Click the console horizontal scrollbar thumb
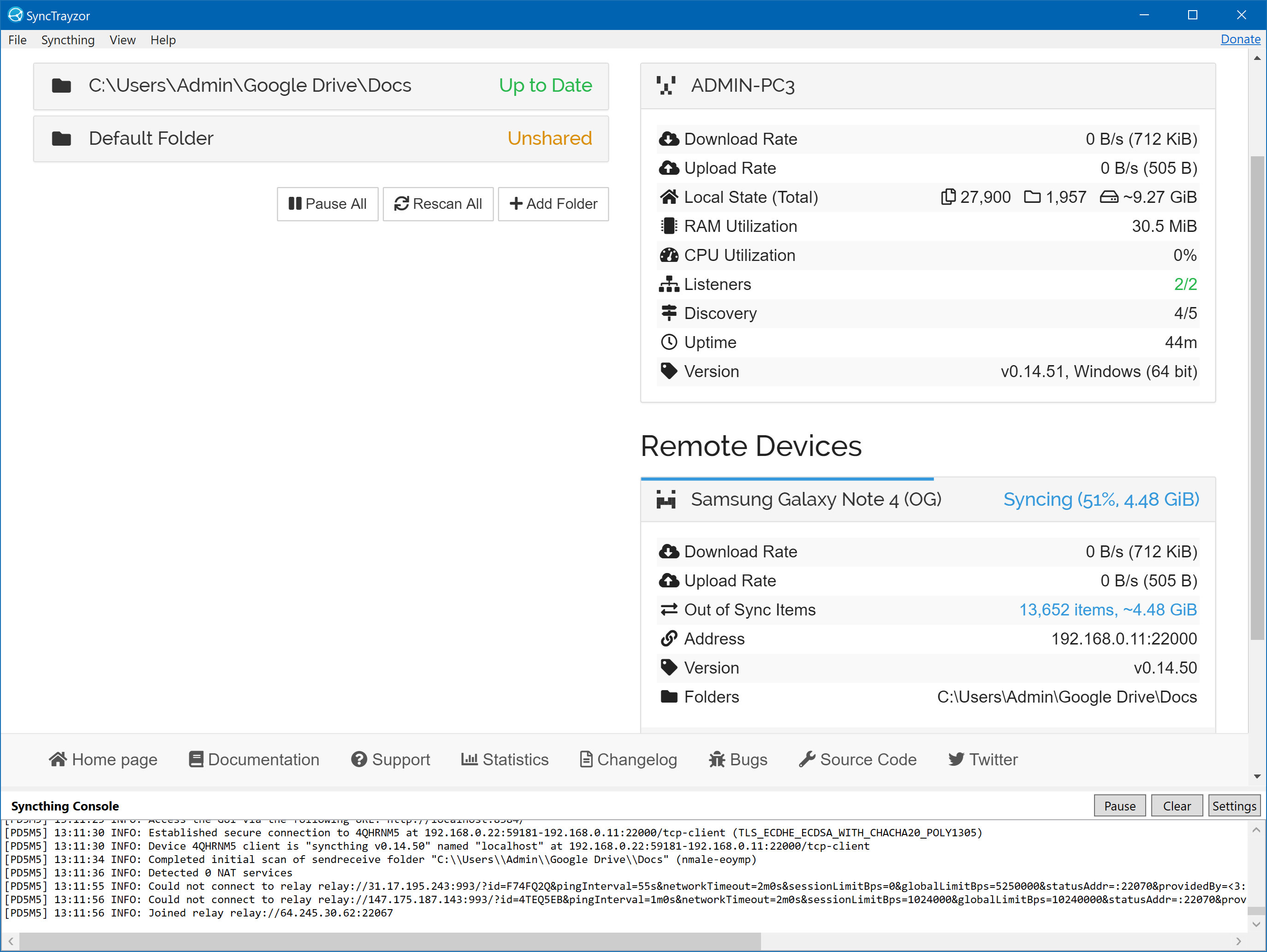 [390, 940]
